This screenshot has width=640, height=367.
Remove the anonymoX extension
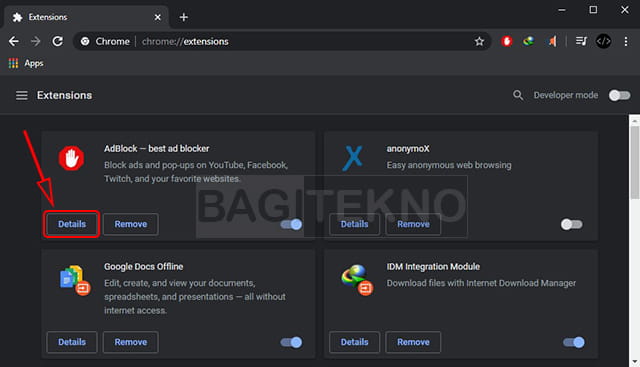click(413, 224)
